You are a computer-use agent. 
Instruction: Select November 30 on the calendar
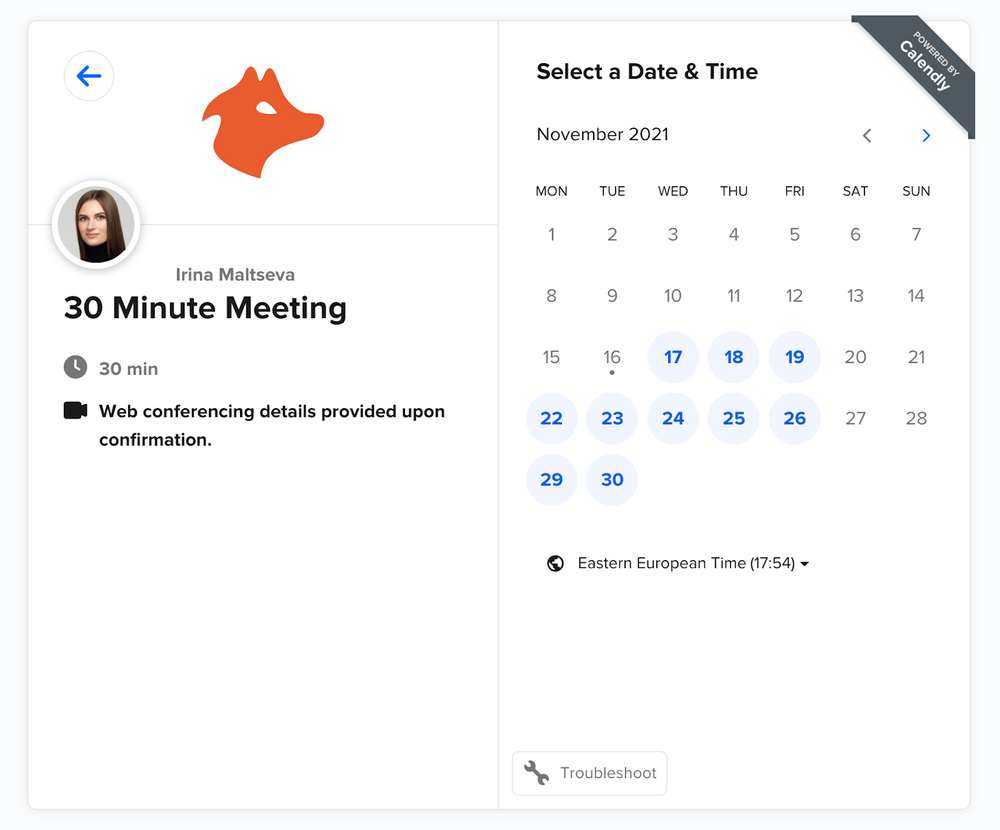click(612, 480)
